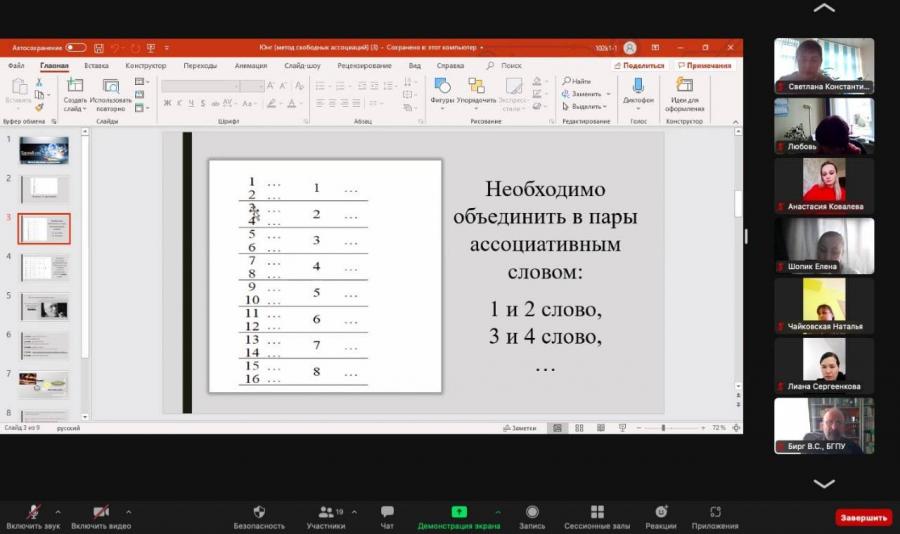
Task: Expand participants options arrow beside Участники
Action: coord(354,512)
